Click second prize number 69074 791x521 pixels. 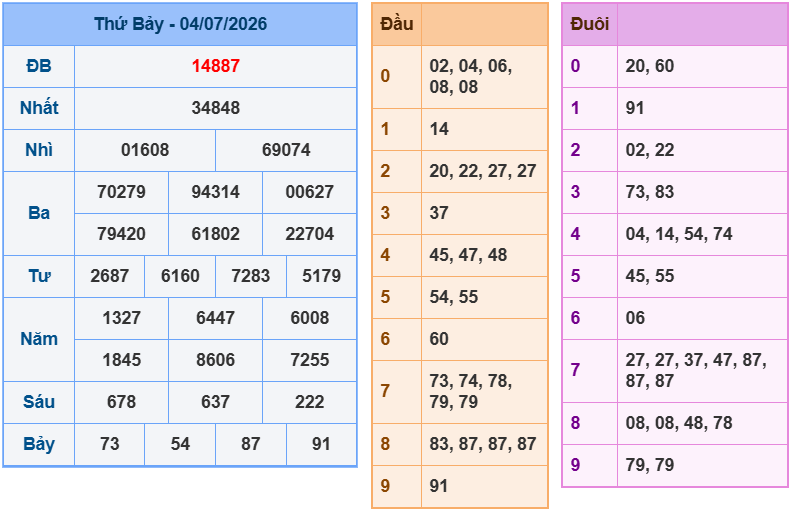286,150
